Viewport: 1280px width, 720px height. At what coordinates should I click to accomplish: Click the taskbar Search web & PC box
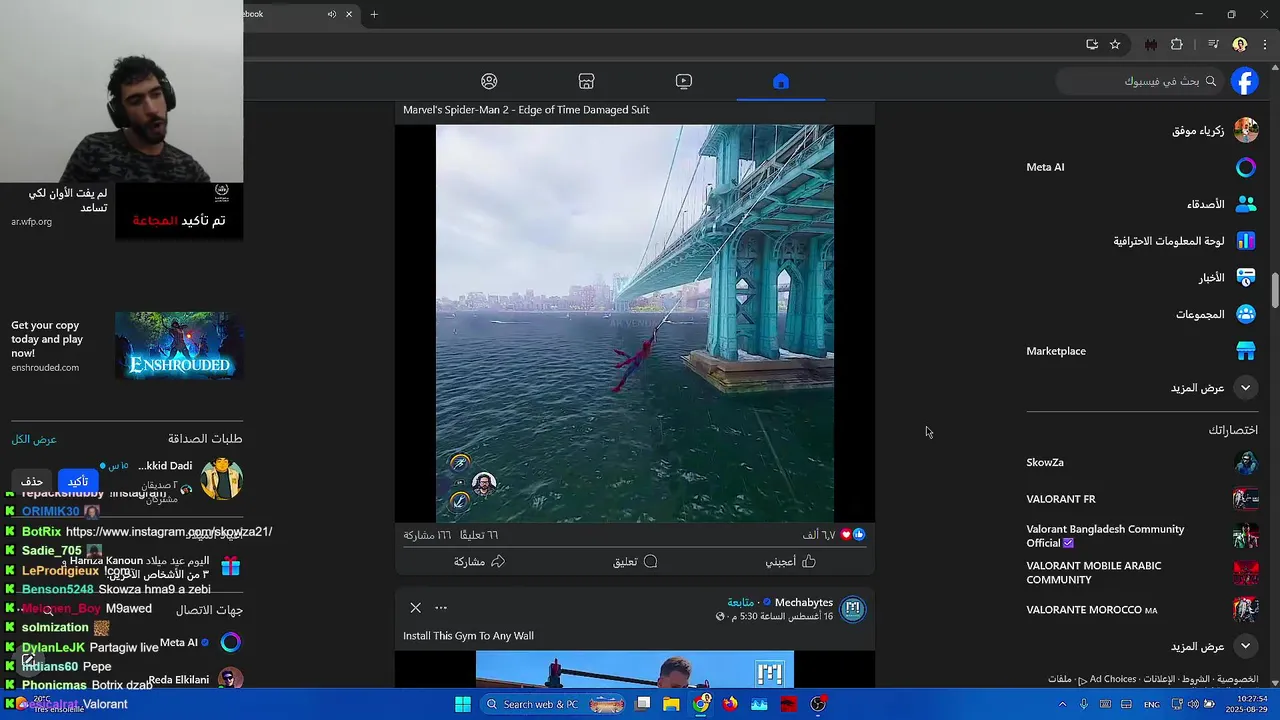tap(553, 704)
